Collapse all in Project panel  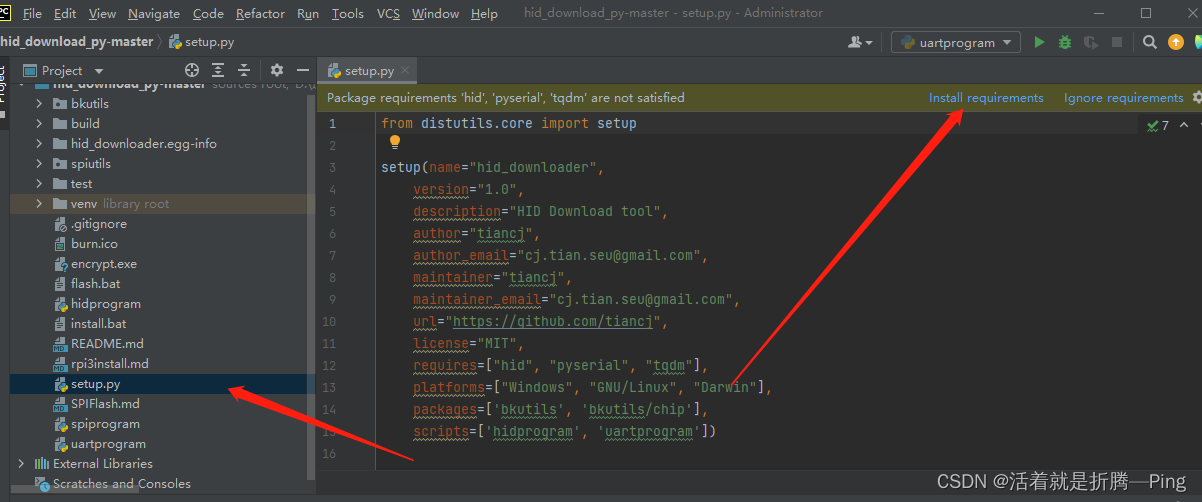click(x=243, y=70)
